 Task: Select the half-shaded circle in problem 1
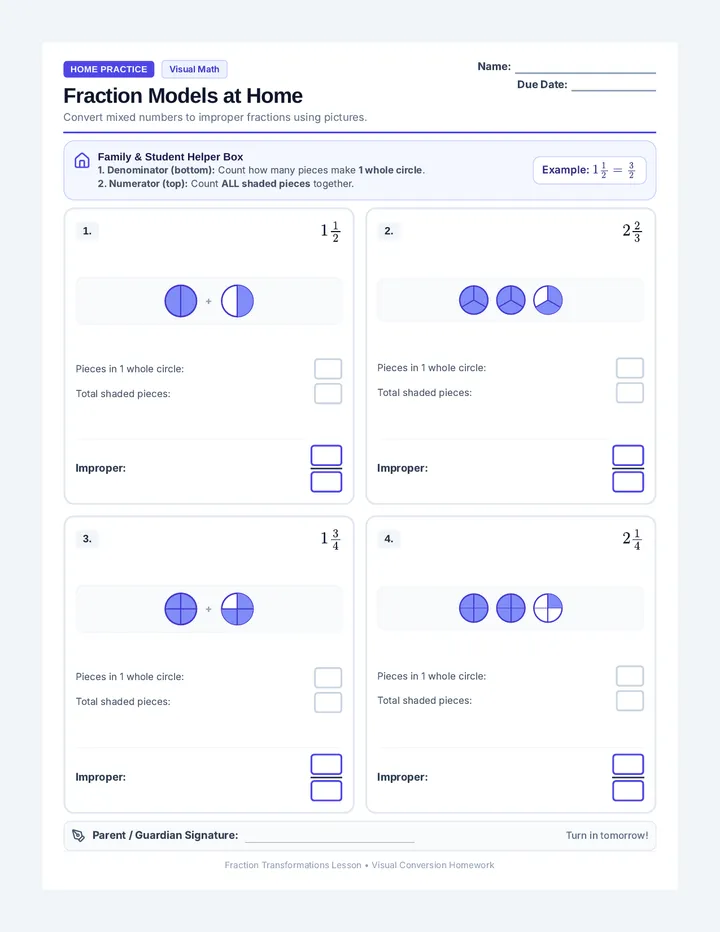pyautogui.click(x=237, y=301)
